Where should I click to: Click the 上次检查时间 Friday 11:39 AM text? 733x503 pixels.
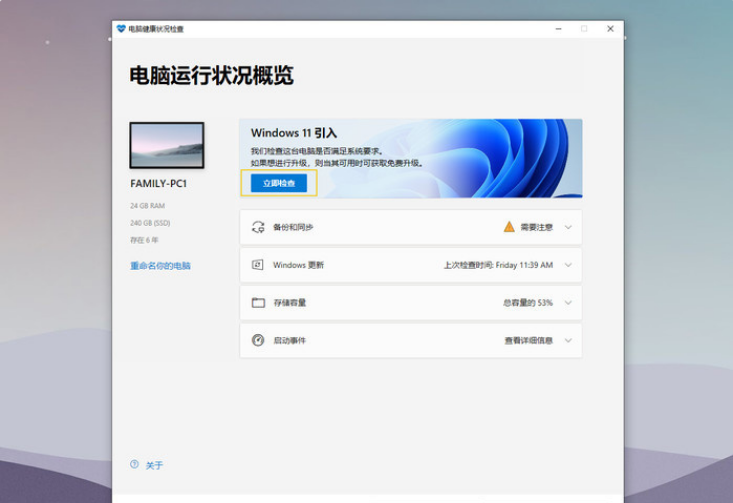tap(498, 265)
